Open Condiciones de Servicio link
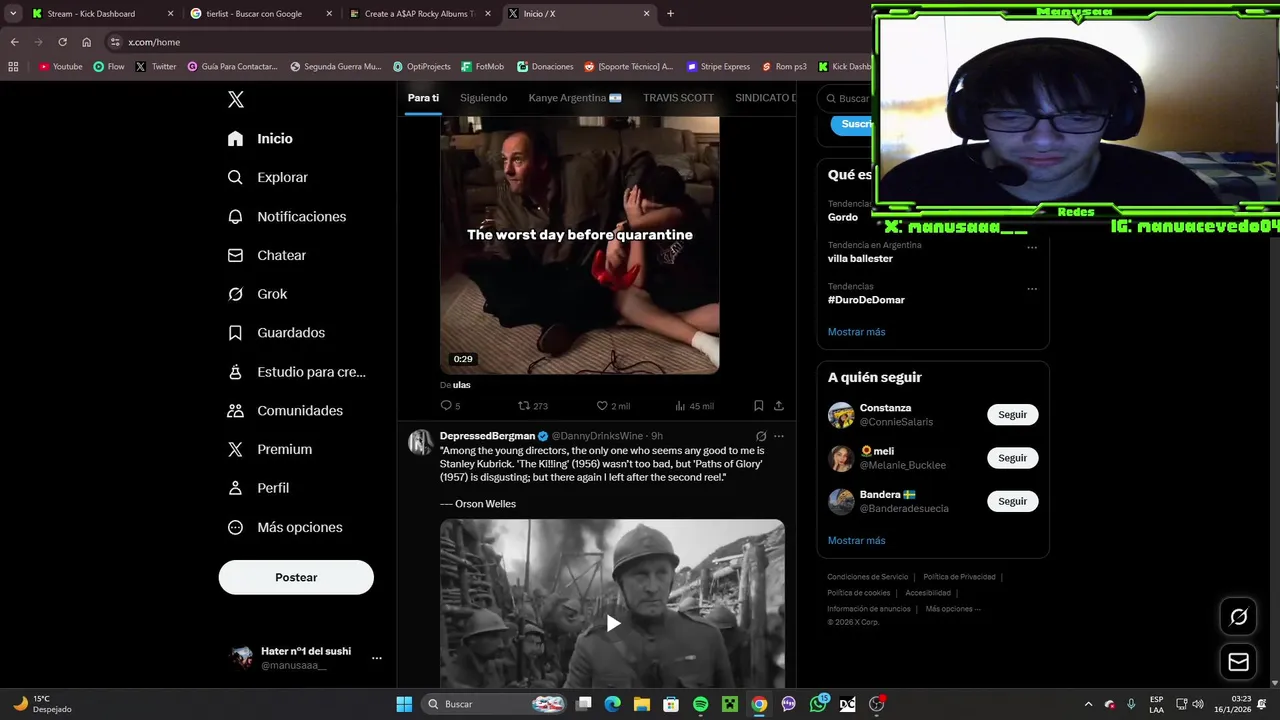1280x720 pixels. (x=867, y=577)
